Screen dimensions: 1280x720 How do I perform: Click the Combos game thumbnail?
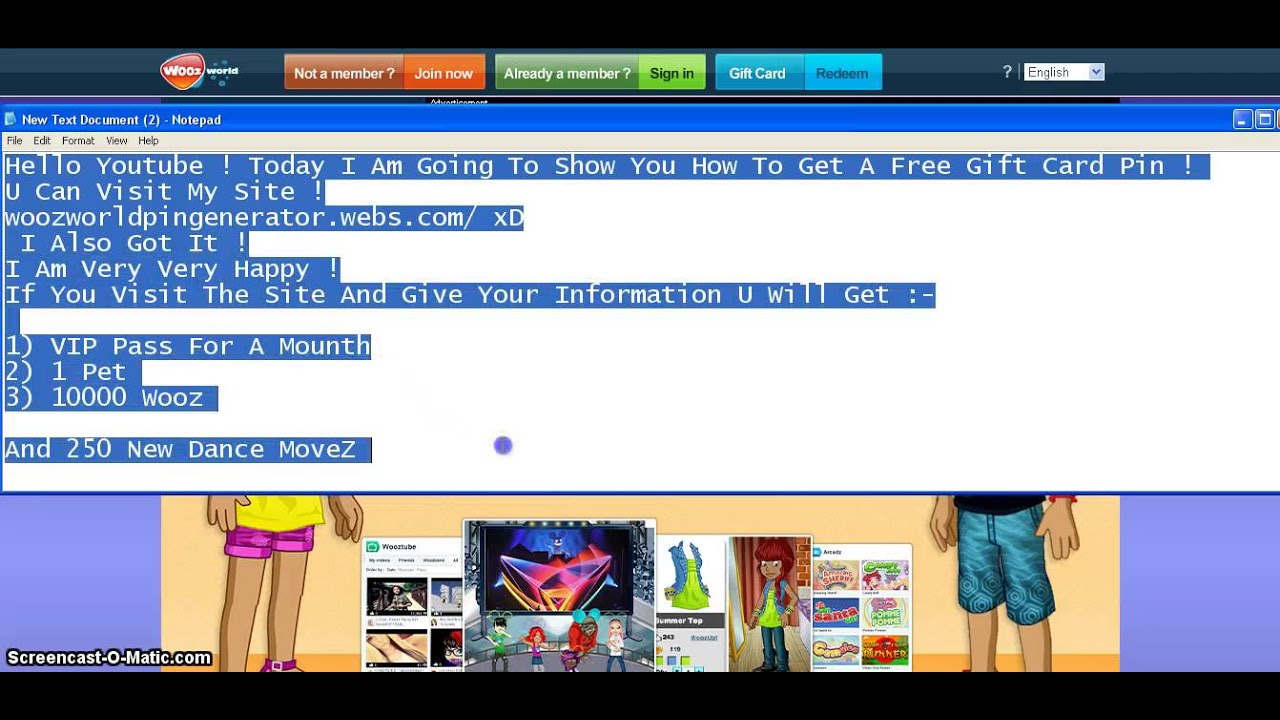(836, 649)
